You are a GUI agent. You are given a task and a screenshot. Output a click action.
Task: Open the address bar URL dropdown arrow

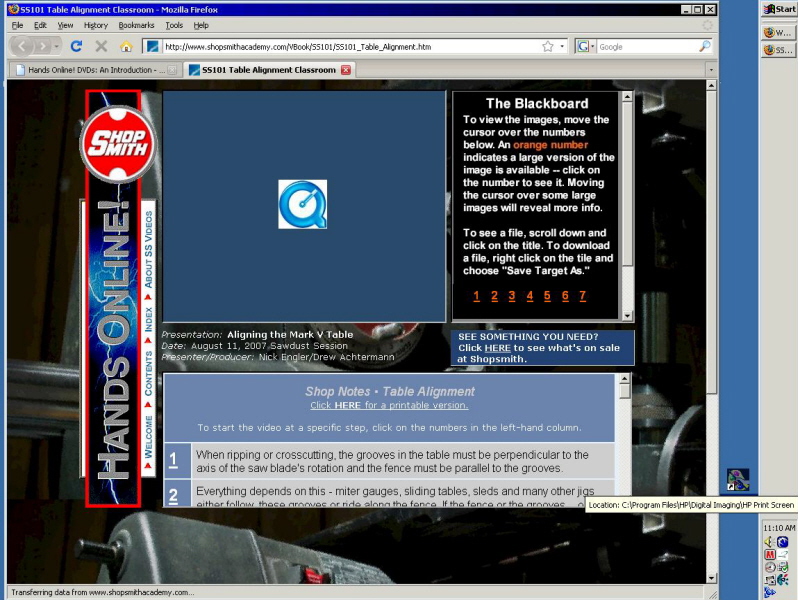click(x=562, y=46)
